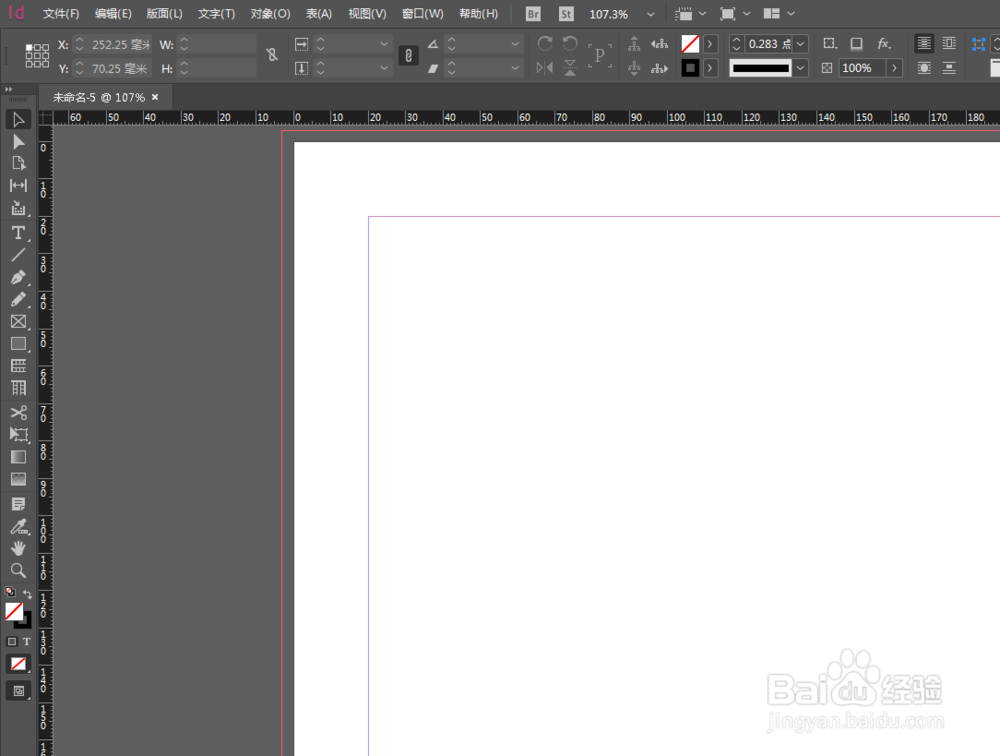1000x756 pixels.
Task: Toggle the scale percentage chain link
Action: pyautogui.click(x=409, y=56)
